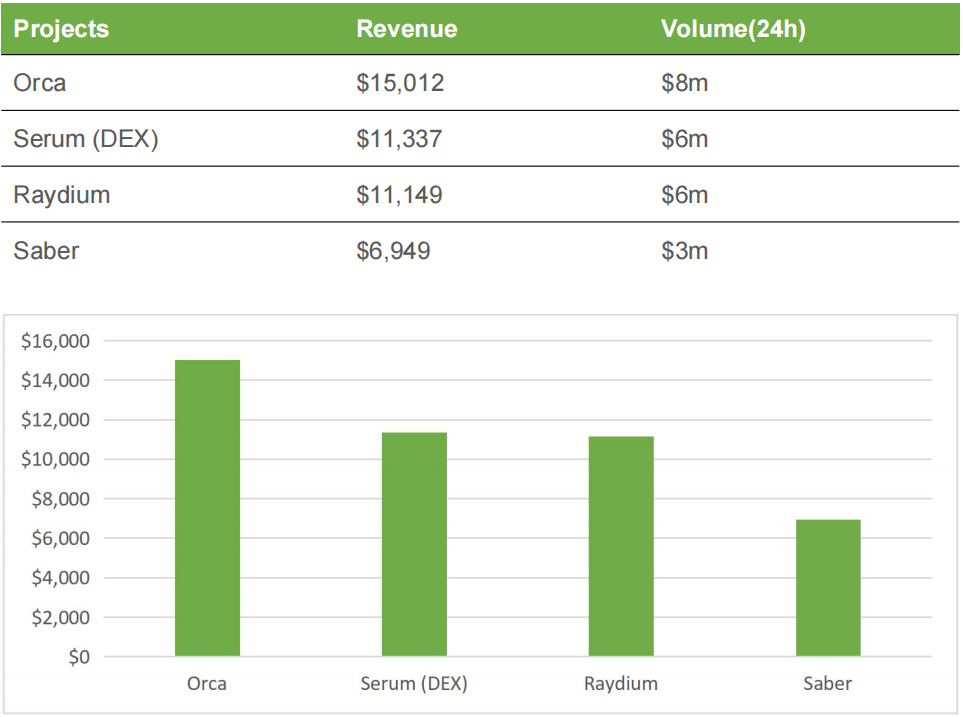
Task: Select the Saber chart bar
Action: tap(828, 588)
